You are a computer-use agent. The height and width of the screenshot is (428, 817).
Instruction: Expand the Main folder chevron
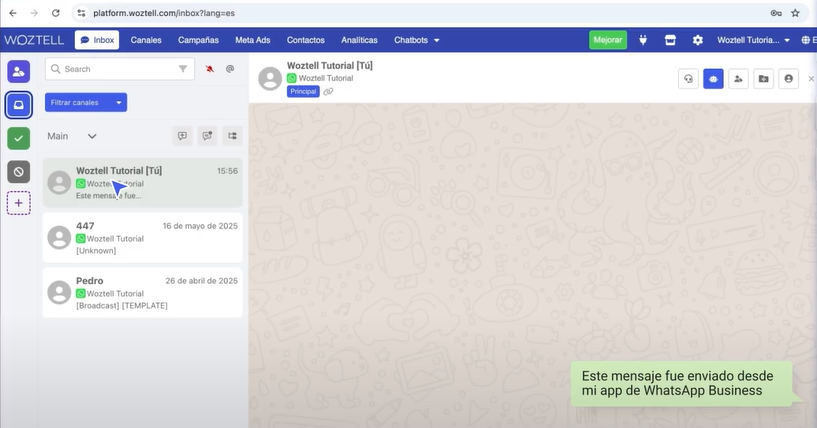pos(92,136)
